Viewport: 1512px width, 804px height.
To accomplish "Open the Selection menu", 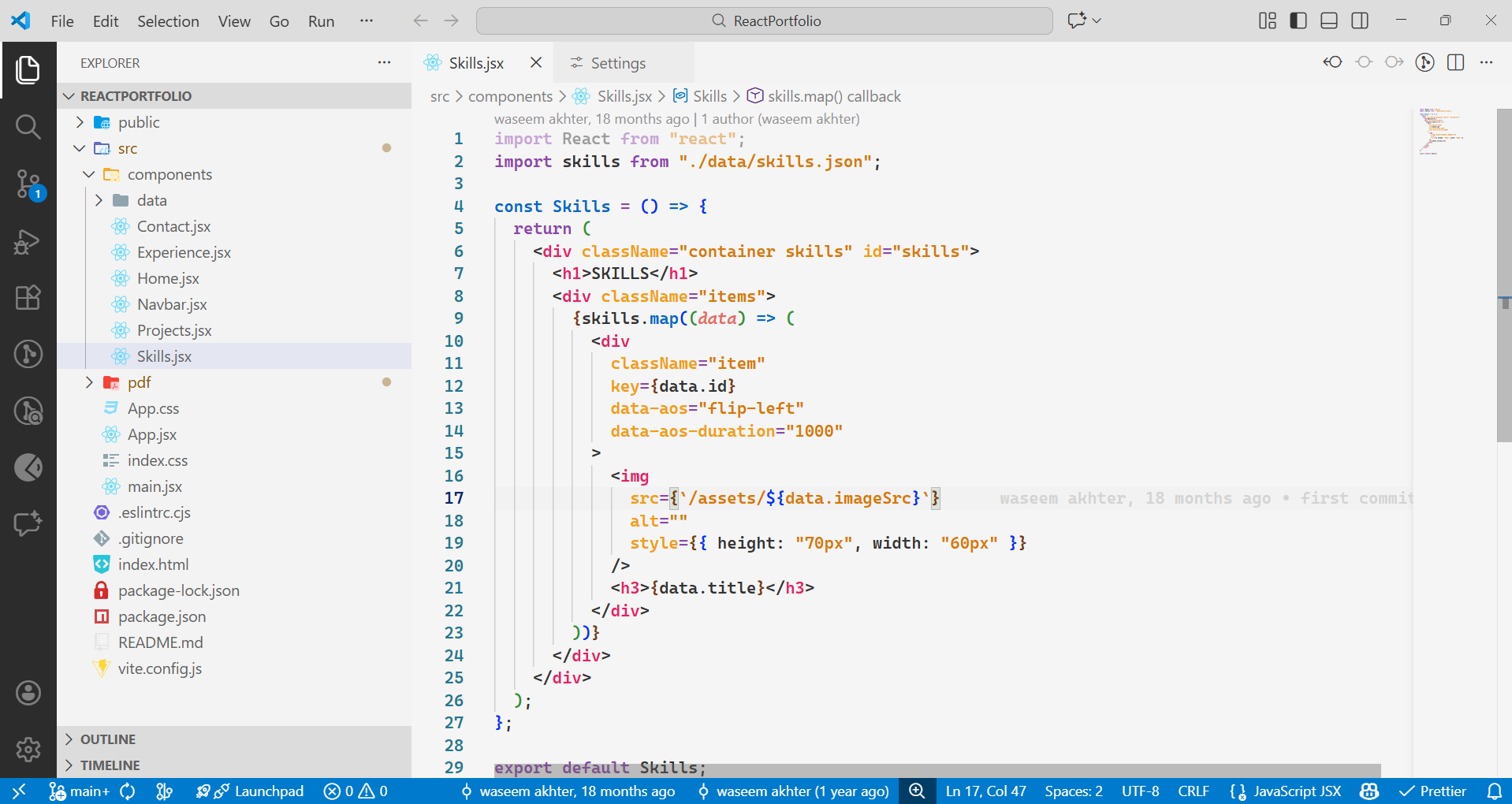I will [x=167, y=21].
